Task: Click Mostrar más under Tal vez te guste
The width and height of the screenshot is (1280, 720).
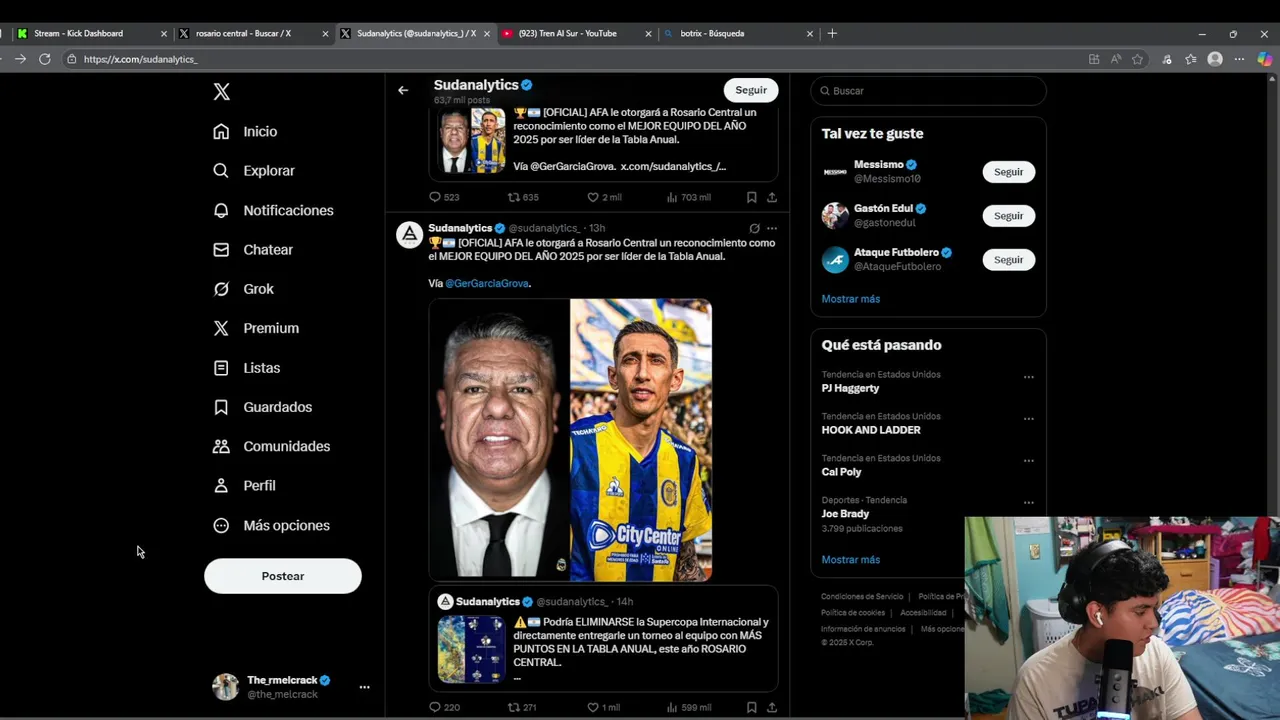Action: tap(851, 299)
